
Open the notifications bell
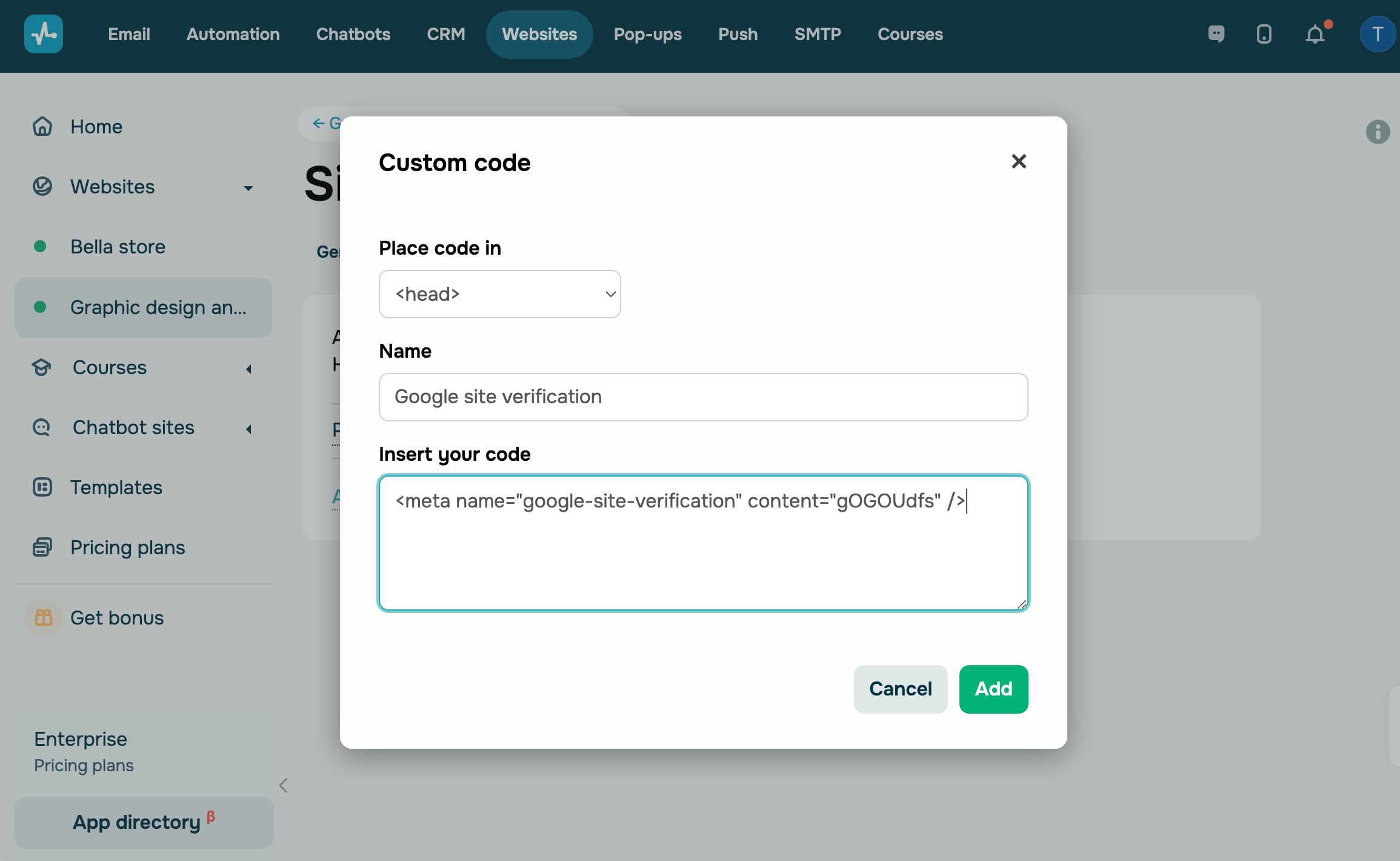(1315, 35)
